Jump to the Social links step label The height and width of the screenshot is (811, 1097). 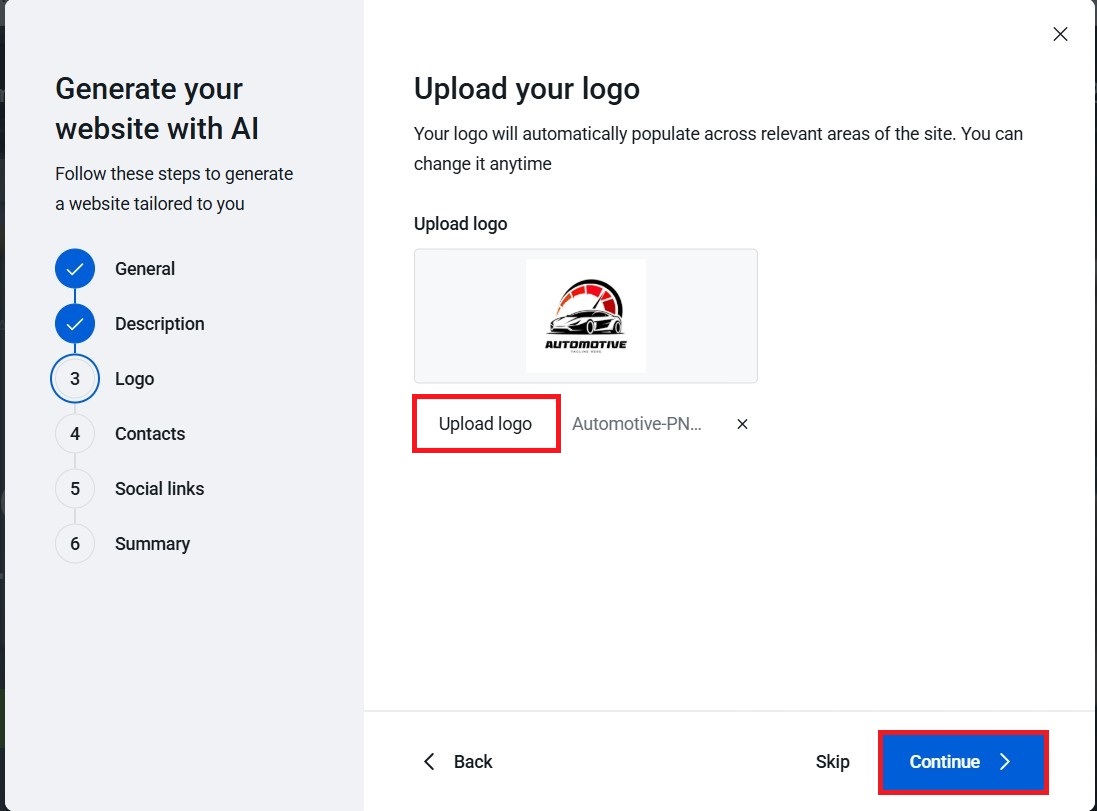coord(159,489)
